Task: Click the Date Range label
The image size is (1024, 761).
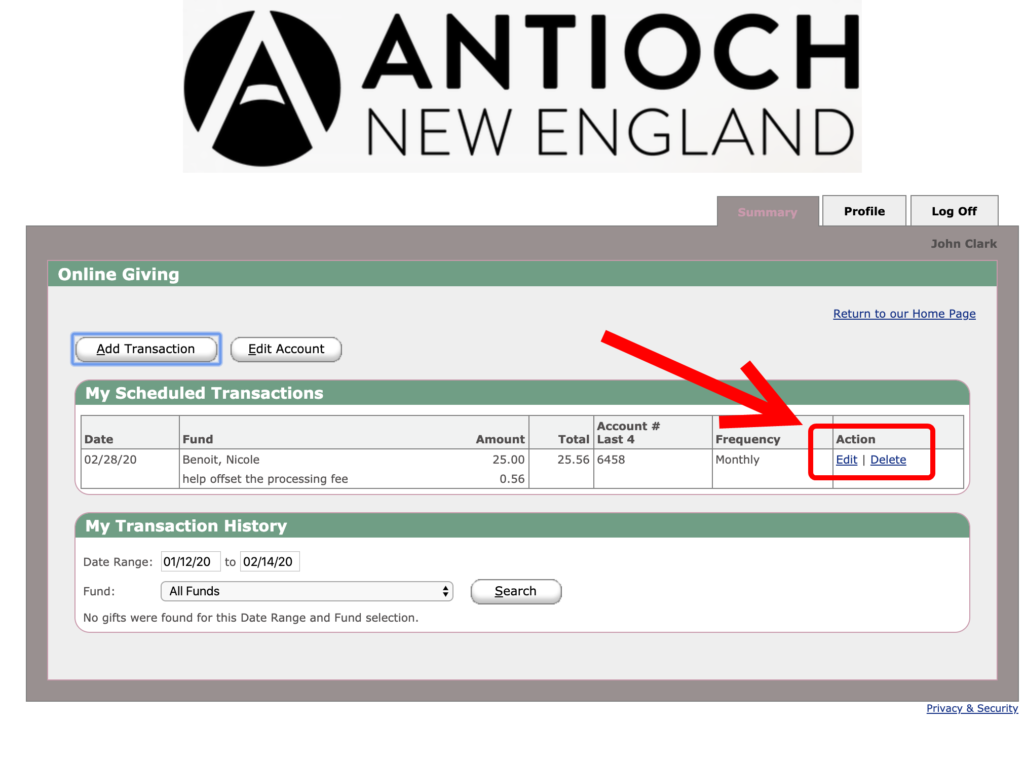Action: click(x=118, y=562)
